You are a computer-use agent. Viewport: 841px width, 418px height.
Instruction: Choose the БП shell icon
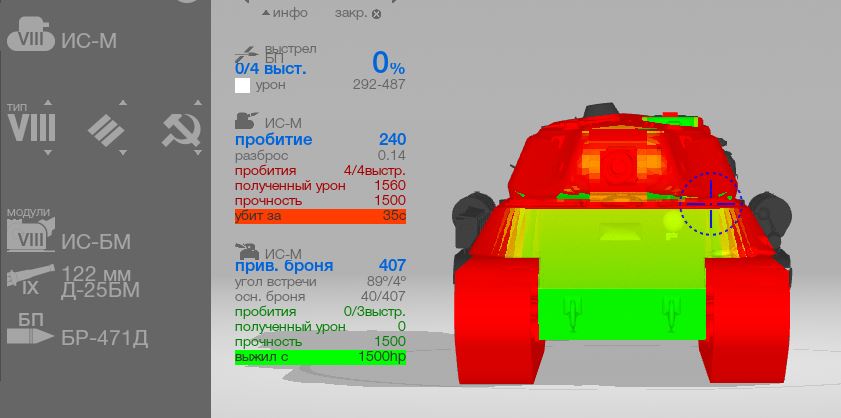(31, 329)
